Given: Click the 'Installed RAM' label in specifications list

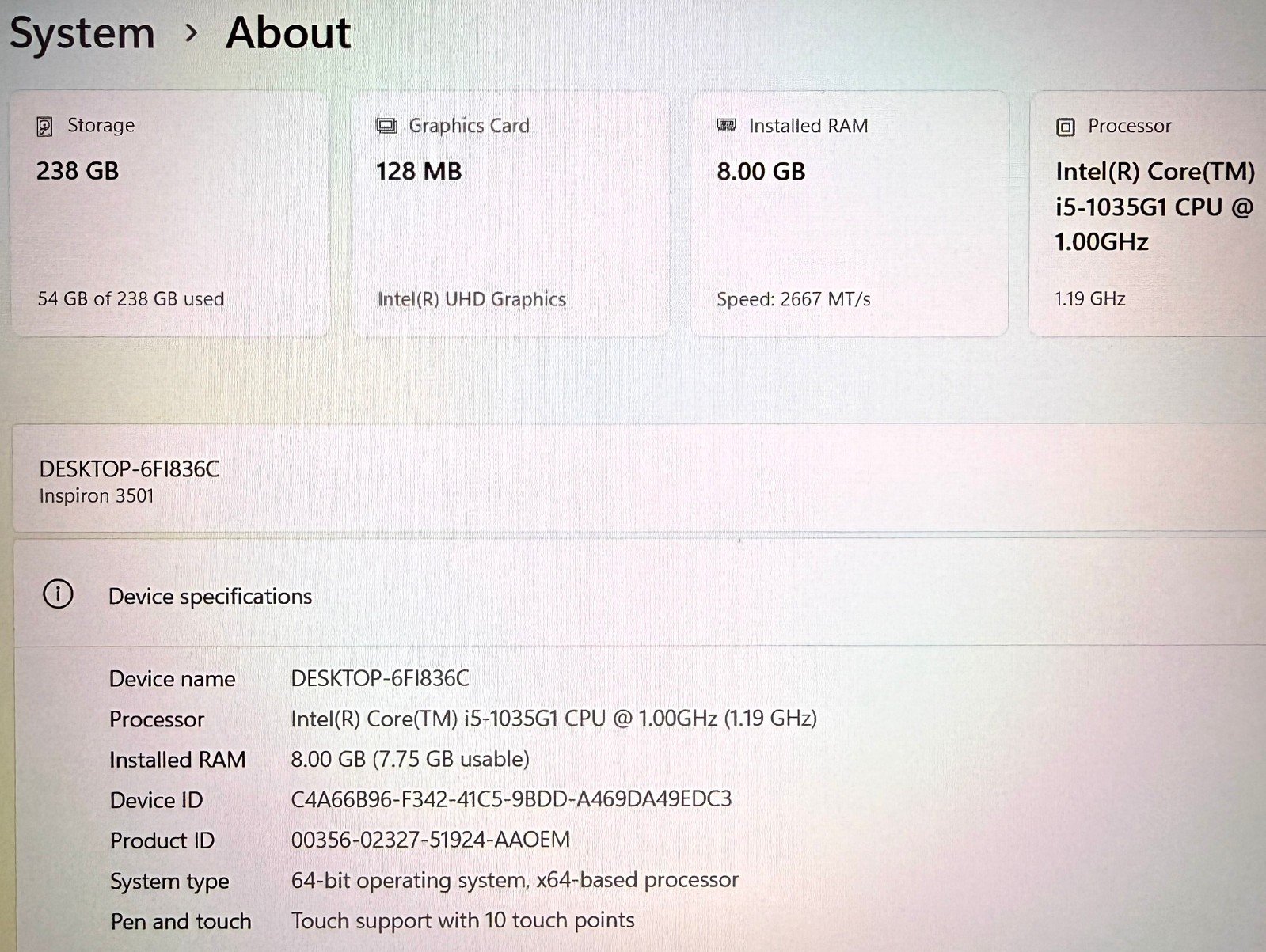Looking at the screenshot, I should [x=178, y=760].
